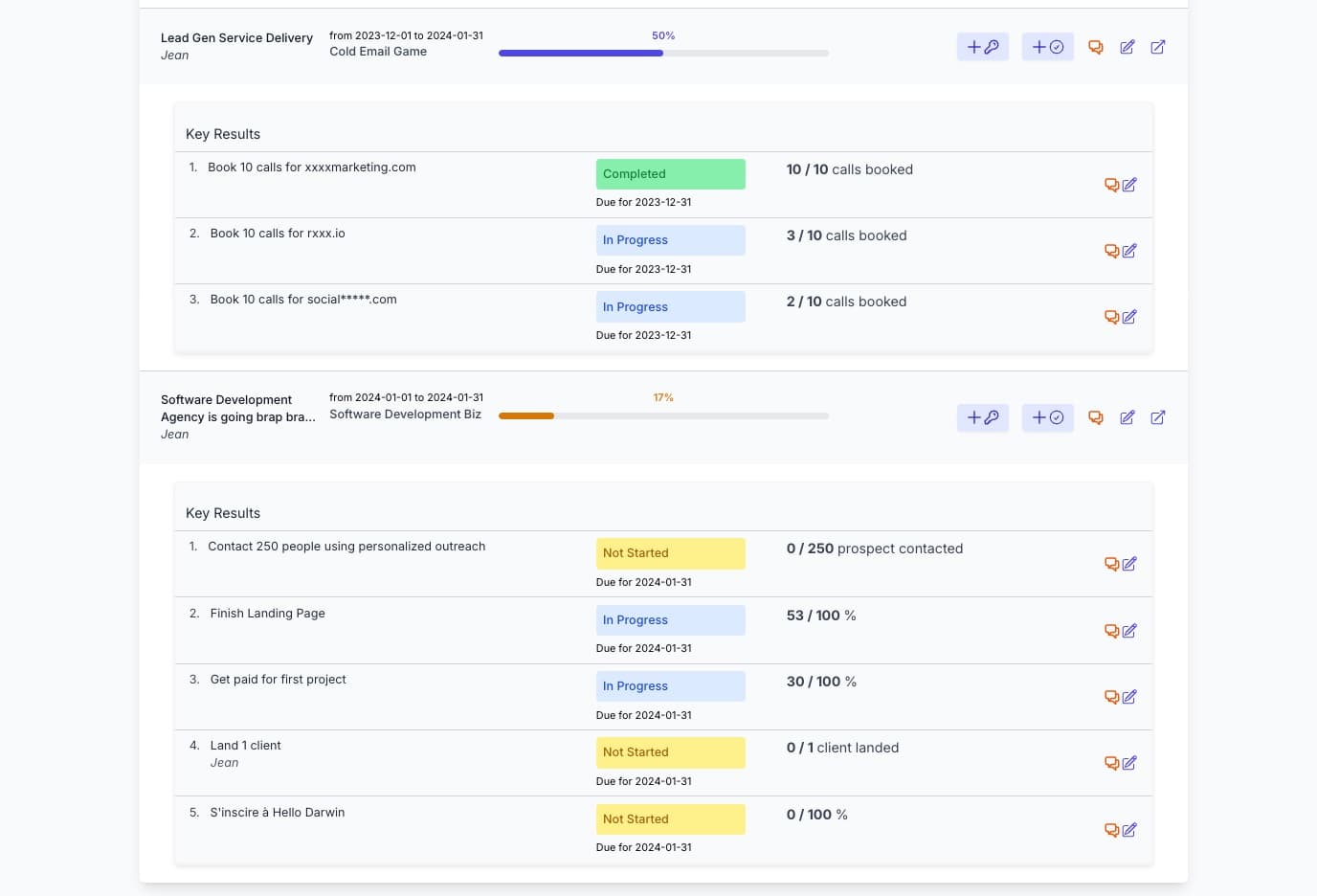Add a key result to Software Development Agency objective
1317x896 pixels.
tap(983, 417)
